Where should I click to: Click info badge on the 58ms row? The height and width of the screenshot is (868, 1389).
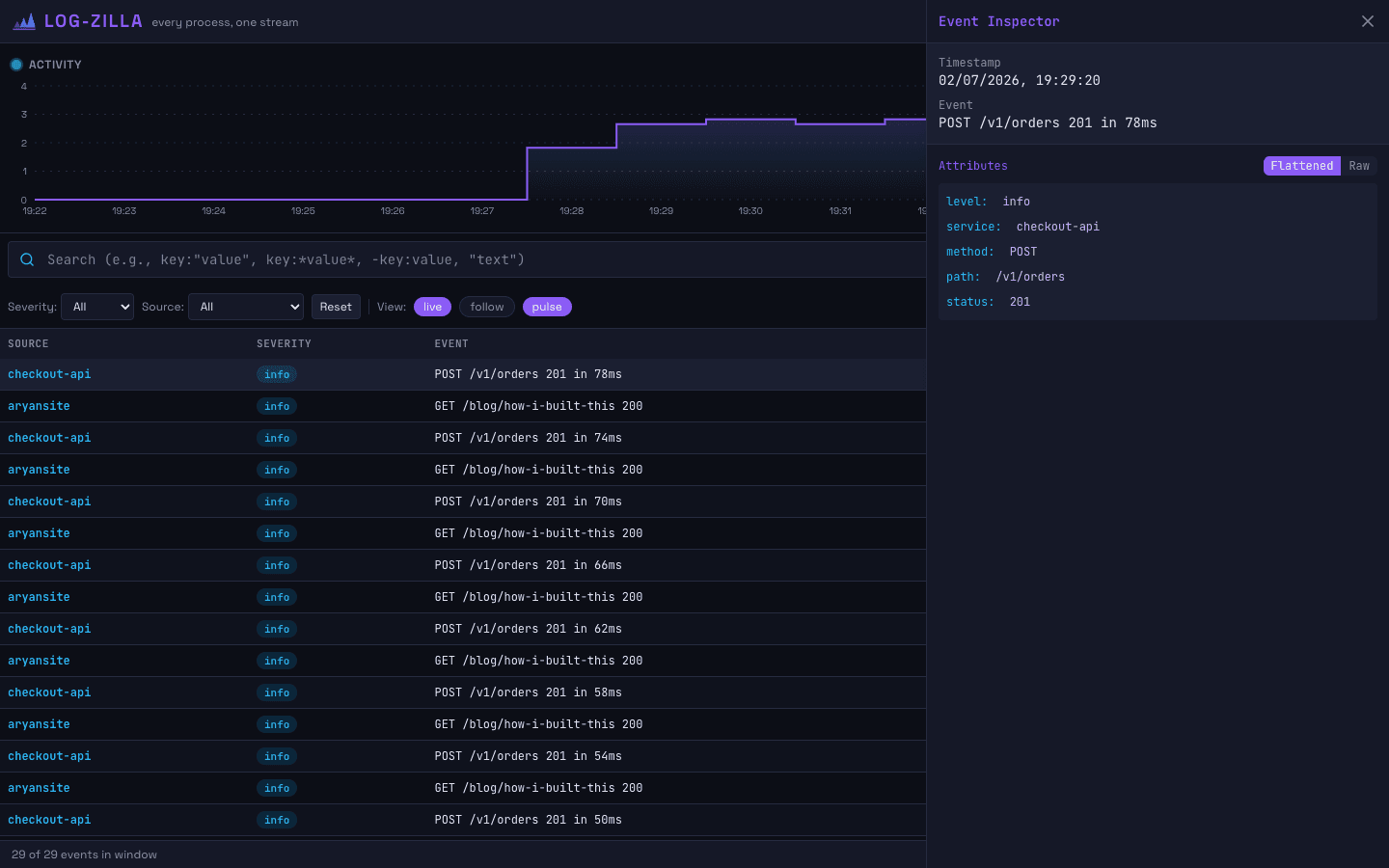coord(277,692)
